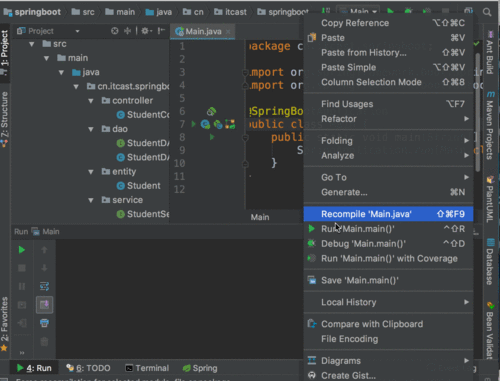This screenshot has height=381, width=500.
Task: Open the Refactor submenu
Action: 388,119
